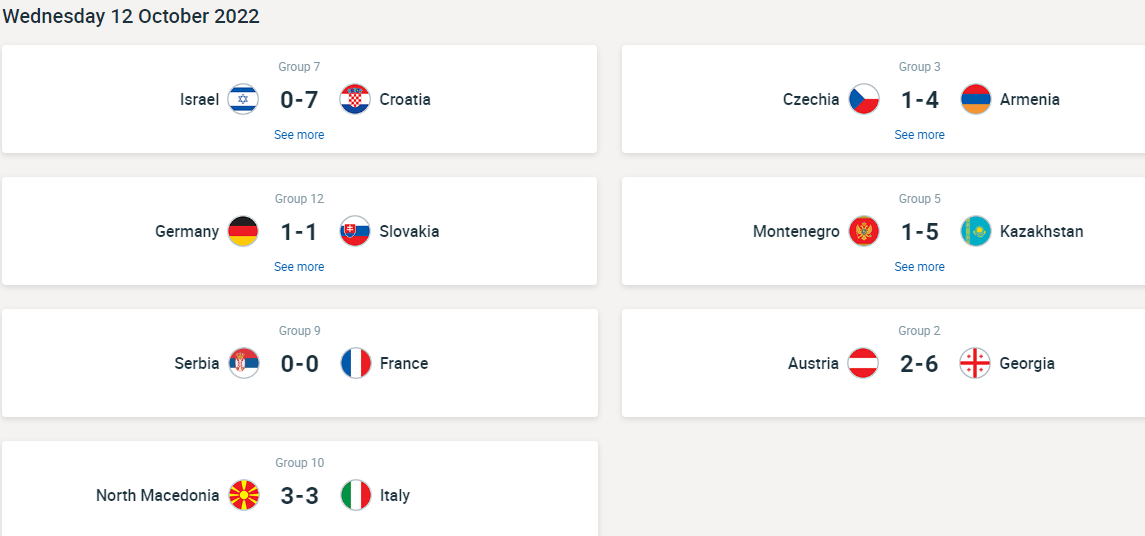Click the Slovakia flag icon
This screenshot has height=536, width=1145.
point(355,231)
